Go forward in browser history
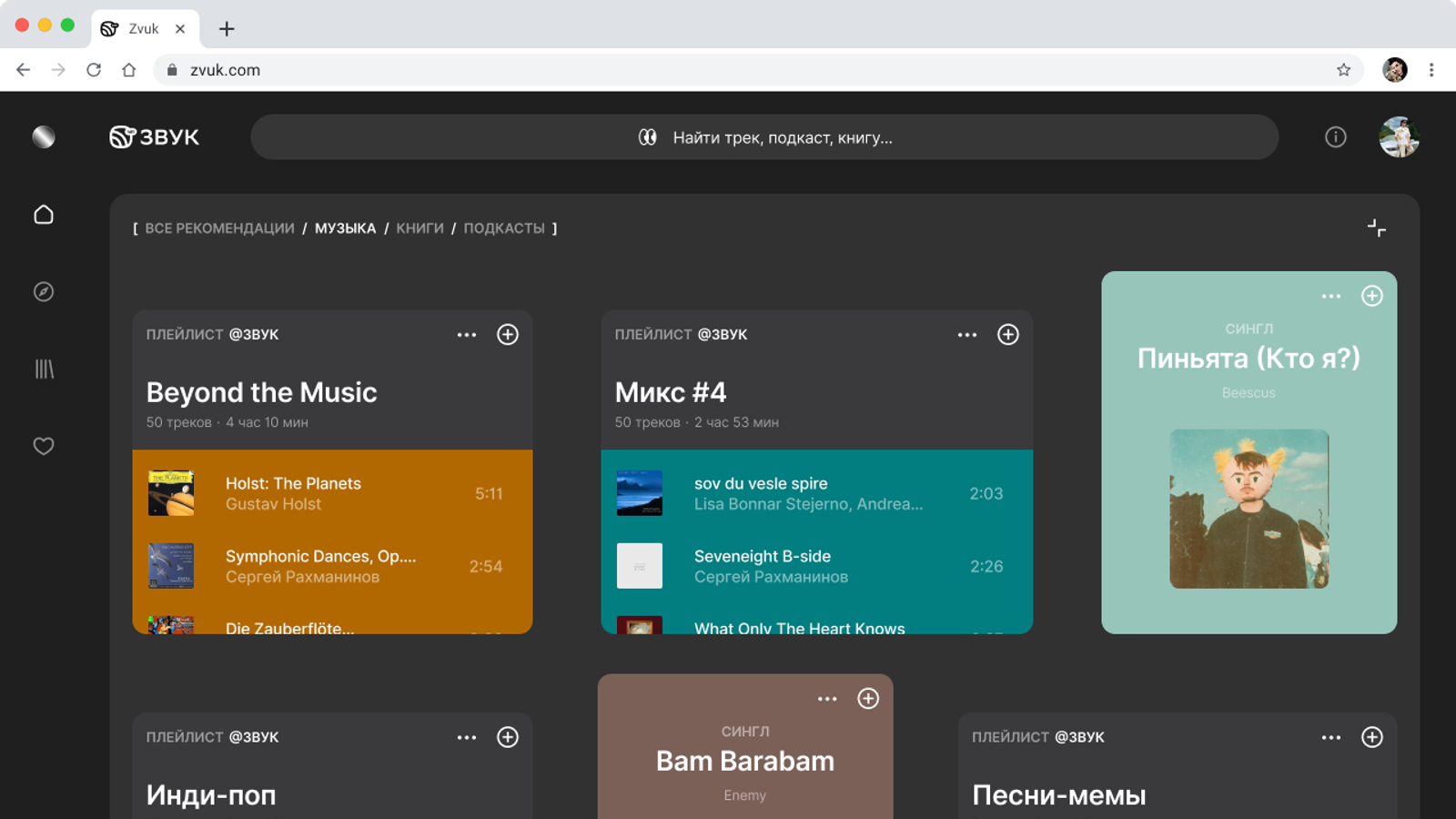The height and width of the screenshot is (819, 1456). pos(59,70)
